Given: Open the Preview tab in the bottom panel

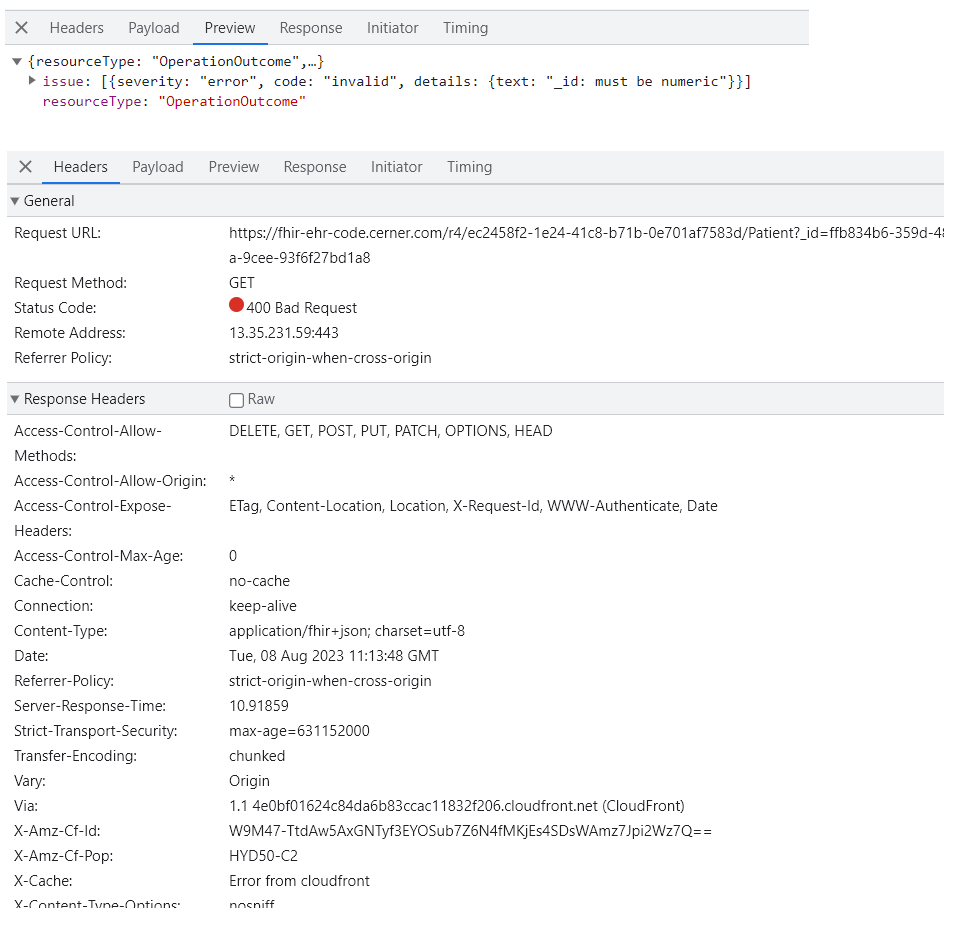Looking at the screenshot, I should [233, 167].
